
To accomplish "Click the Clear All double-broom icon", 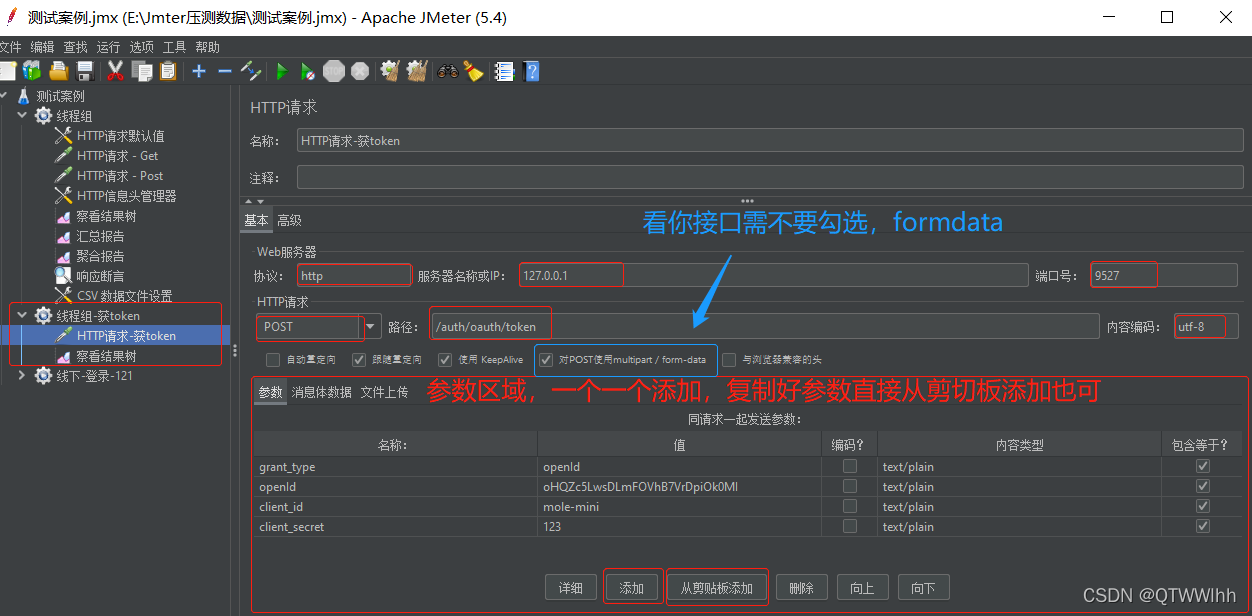I will pyautogui.click(x=417, y=71).
